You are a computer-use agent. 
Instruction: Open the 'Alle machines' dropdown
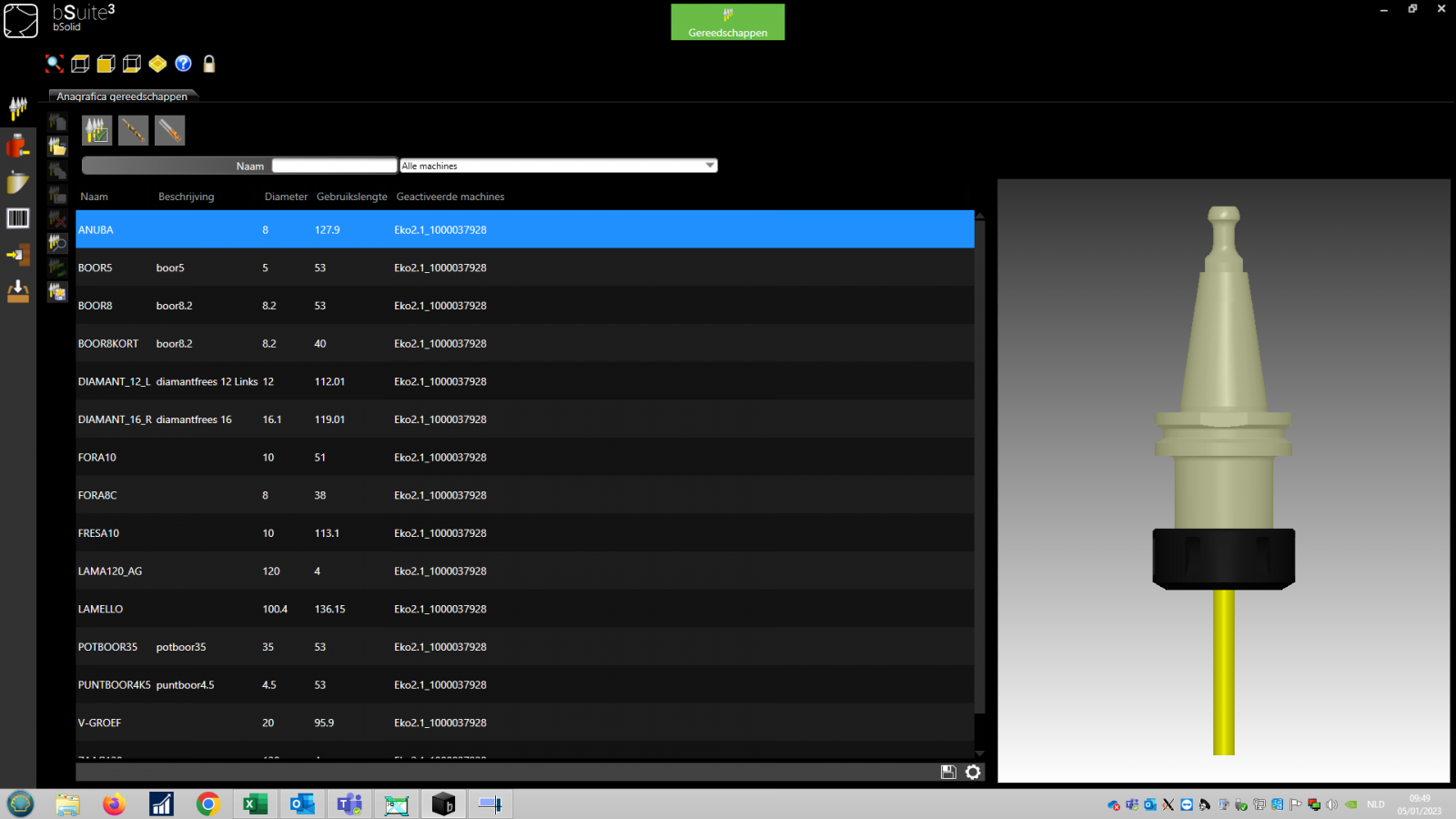[x=559, y=166]
